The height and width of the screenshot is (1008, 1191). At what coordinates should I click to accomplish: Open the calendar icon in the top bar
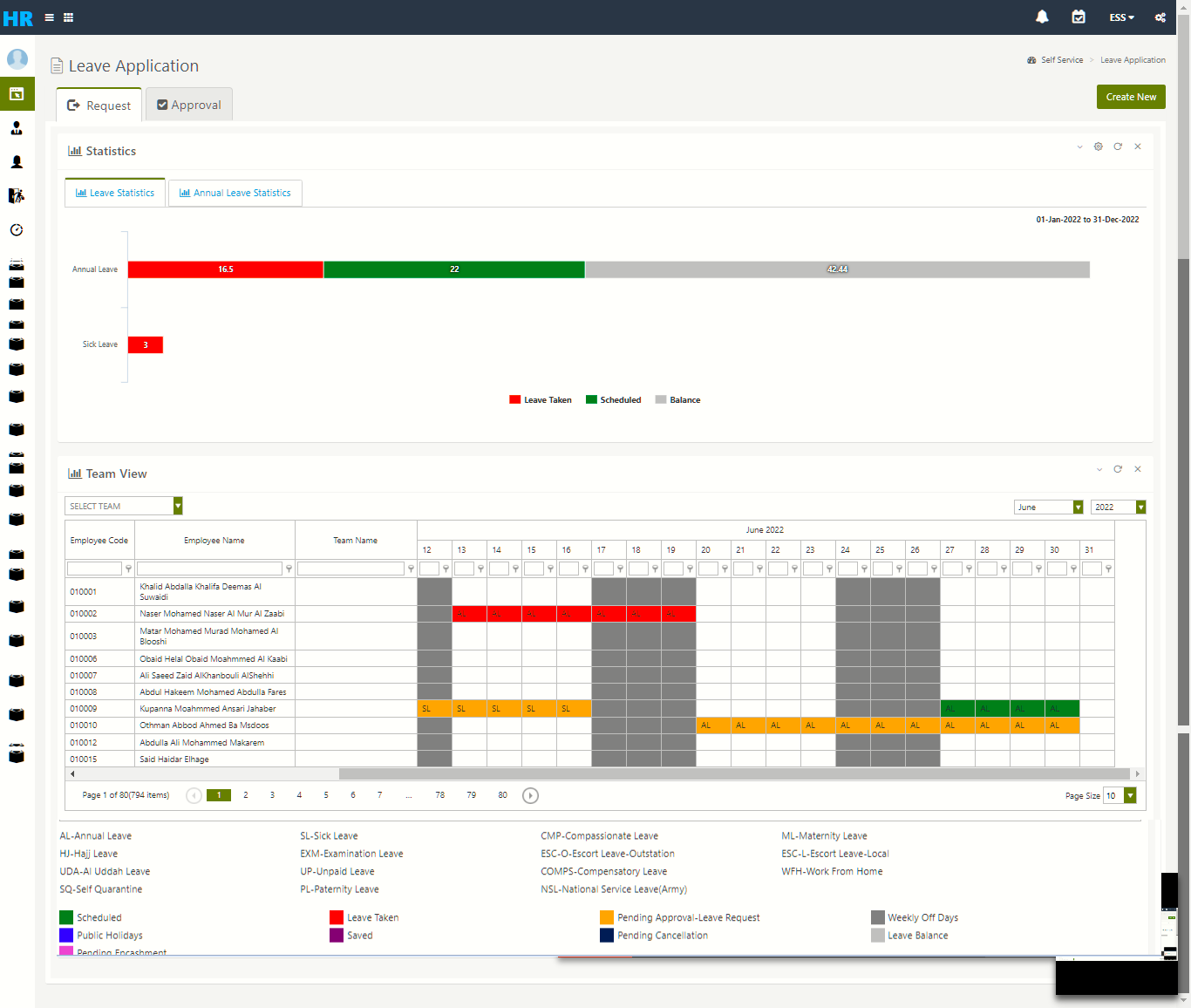[1079, 17]
